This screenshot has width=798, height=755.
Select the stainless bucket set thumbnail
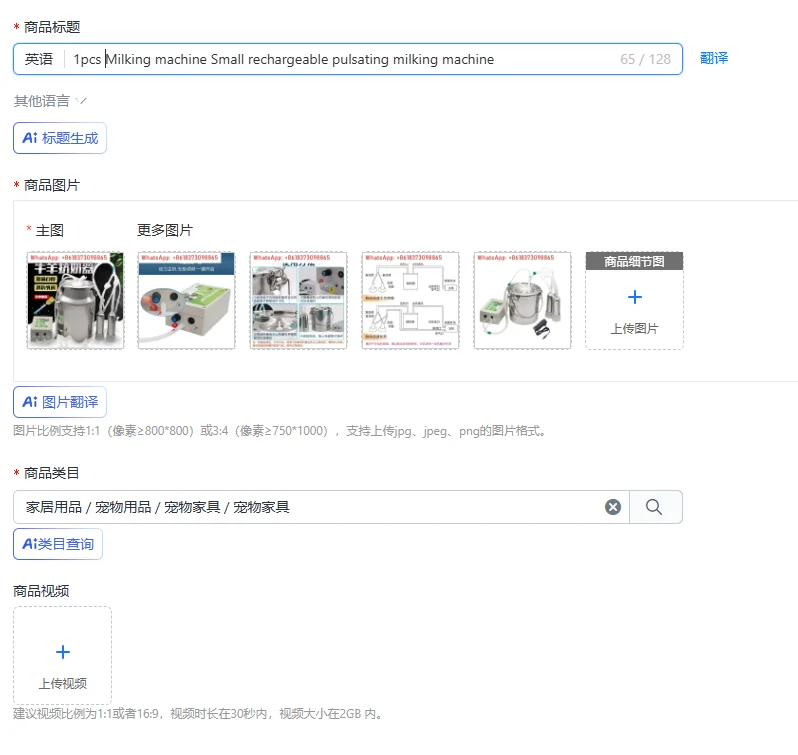pyautogui.click(x=522, y=300)
